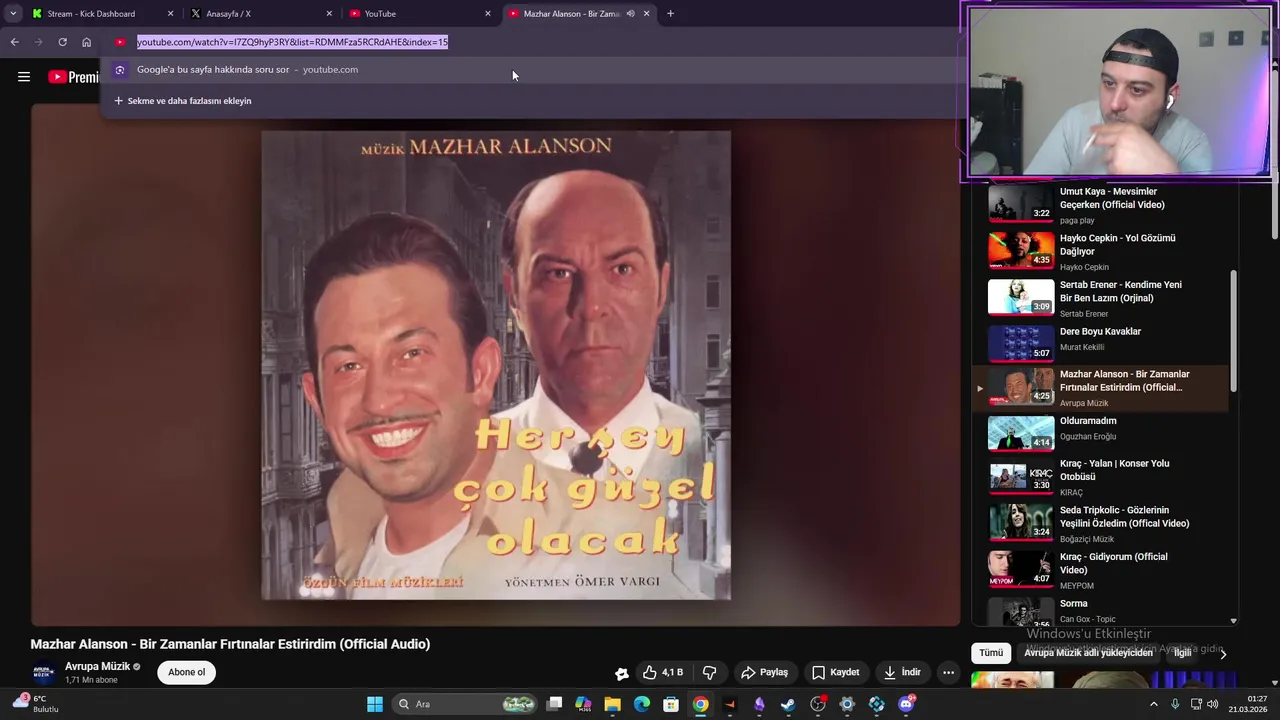
Task: Open Discord from the taskbar
Action: (x=906, y=704)
